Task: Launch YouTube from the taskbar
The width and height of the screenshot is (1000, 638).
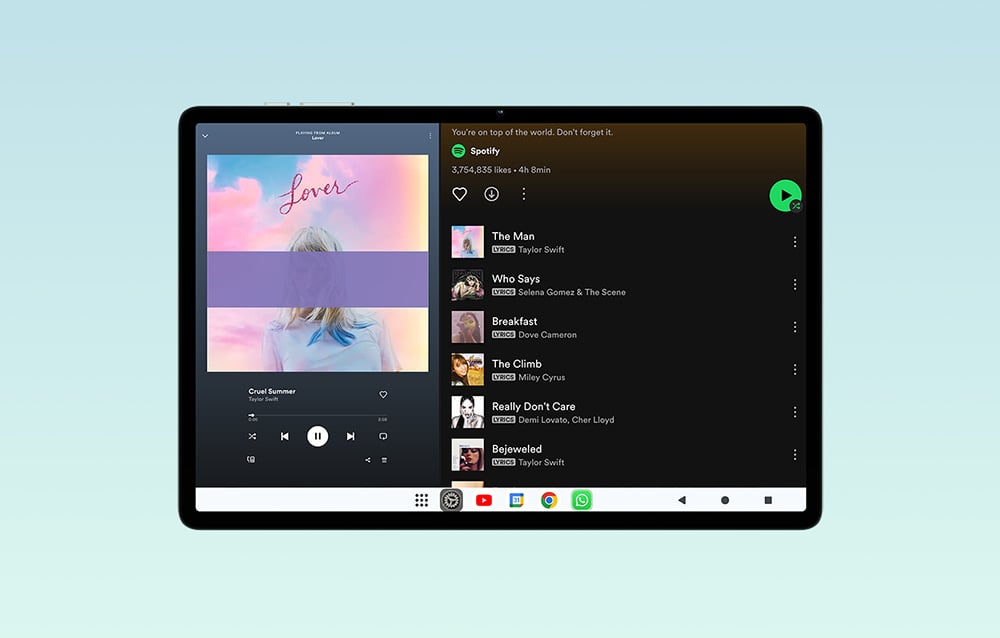Action: [484, 500]
